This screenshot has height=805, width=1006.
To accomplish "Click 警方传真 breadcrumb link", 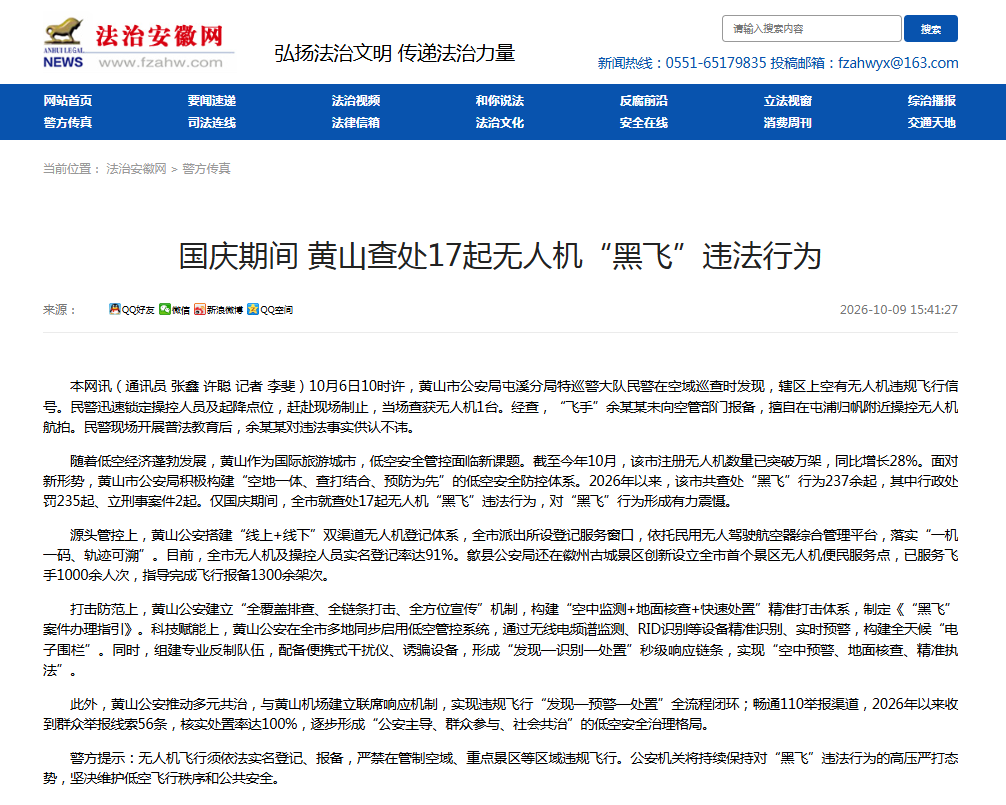I will pyautogui.click(x=207, y=169).
